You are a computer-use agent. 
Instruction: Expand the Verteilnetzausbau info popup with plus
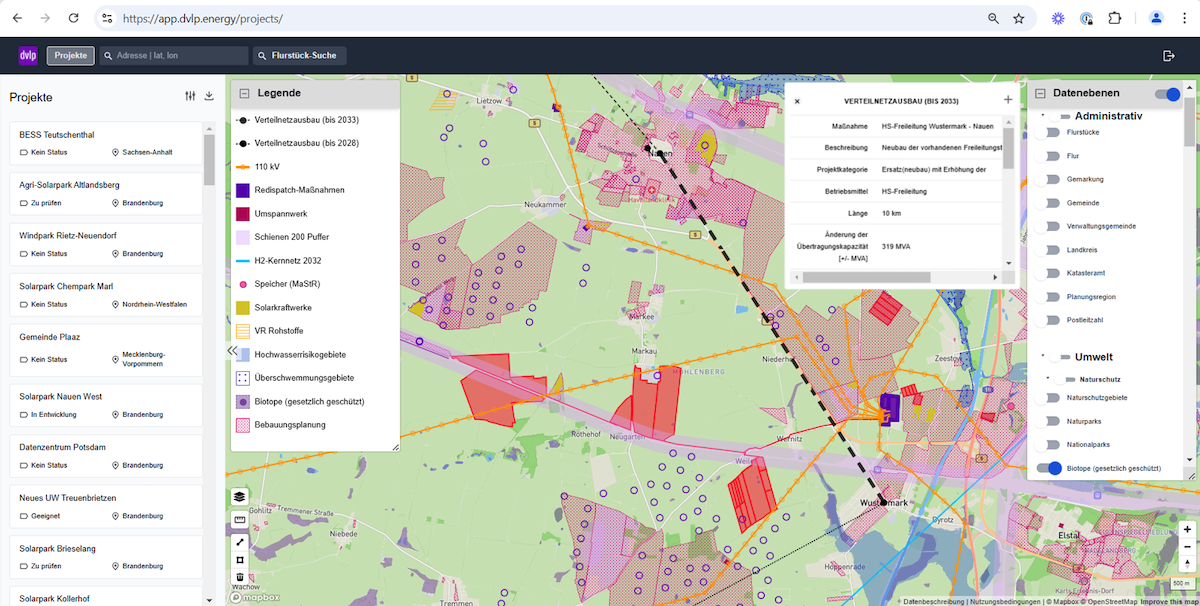click(1007, 100)
